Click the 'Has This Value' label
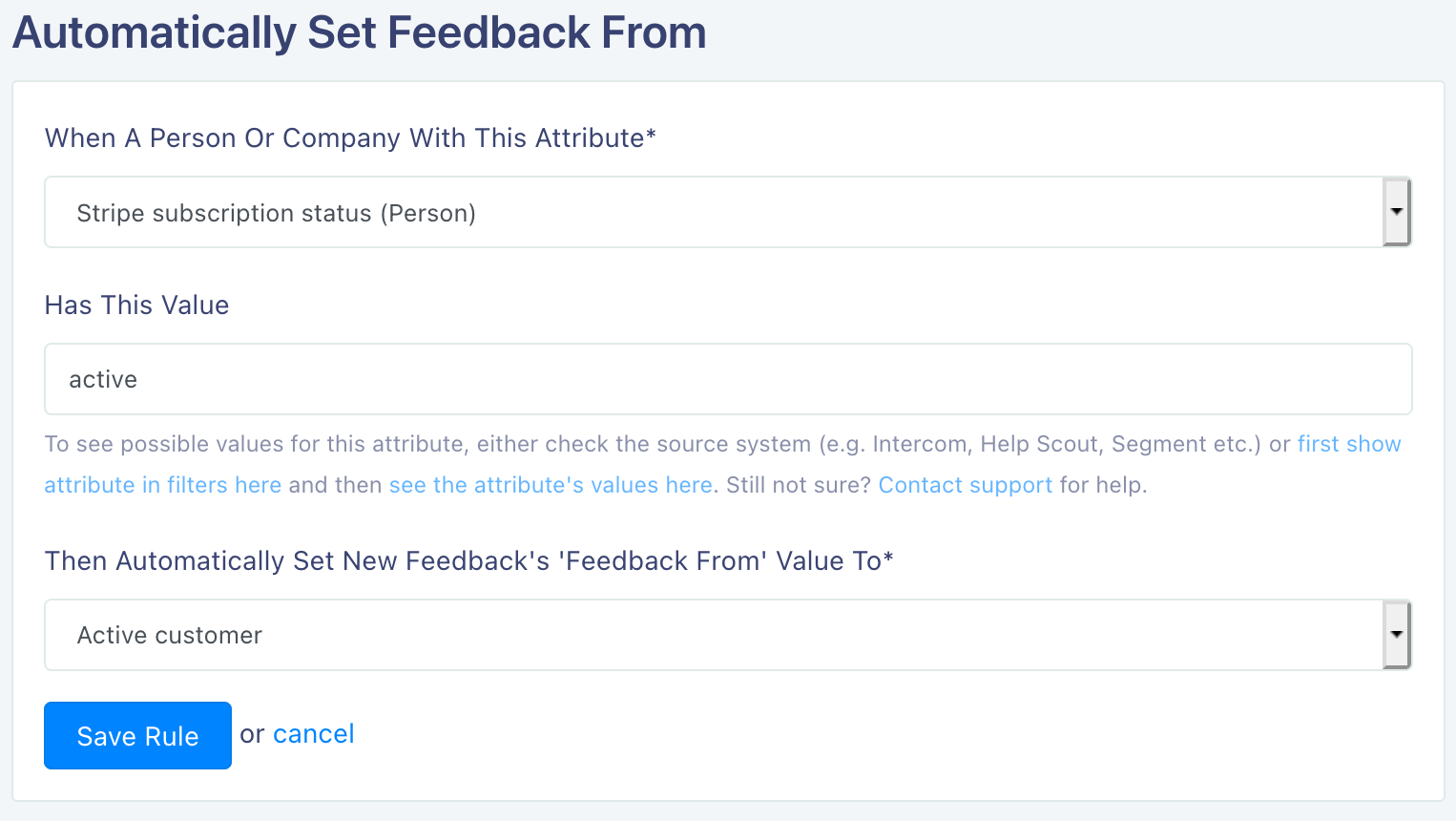 [136, 305]
